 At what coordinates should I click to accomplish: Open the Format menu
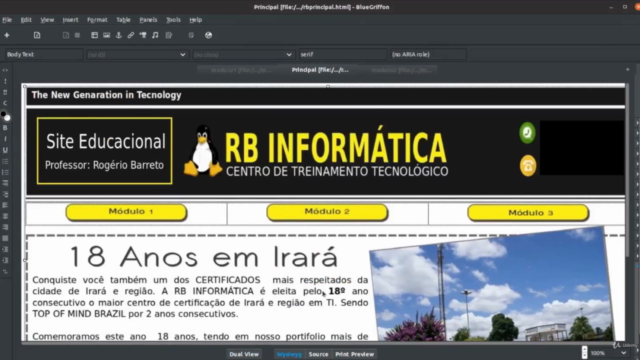[x=97, y=20]
